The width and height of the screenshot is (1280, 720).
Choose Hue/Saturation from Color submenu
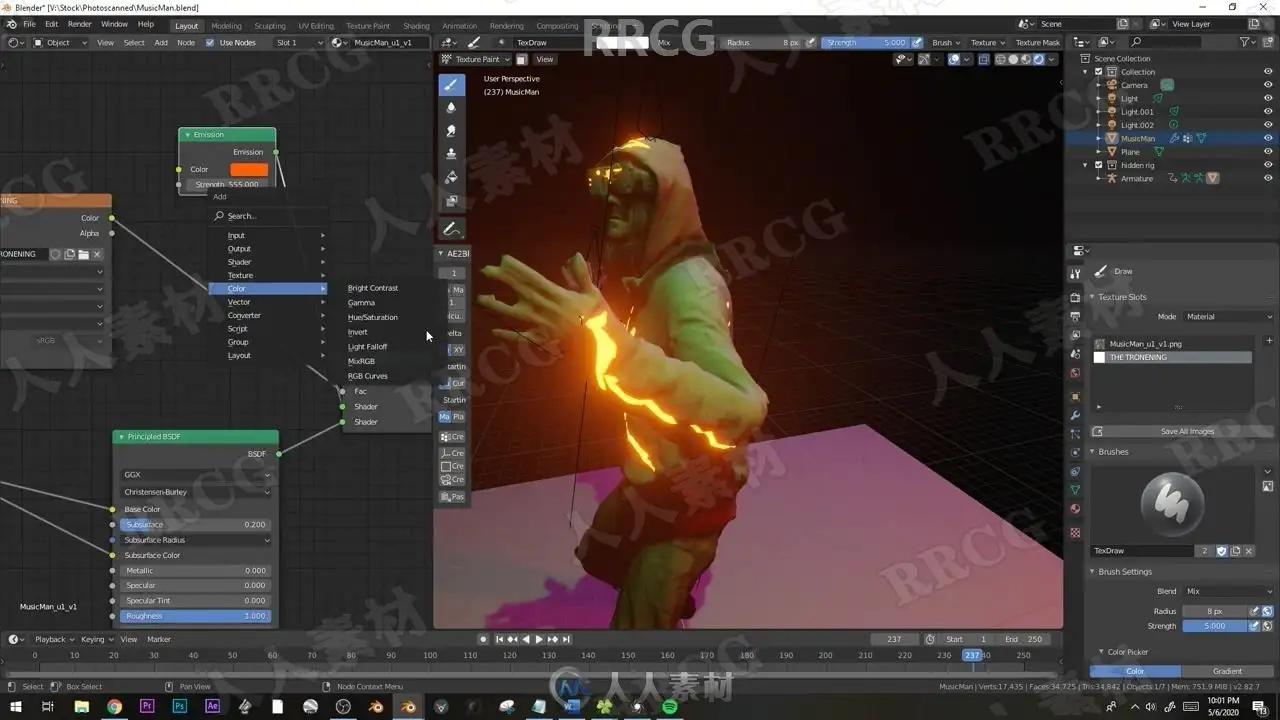372,317
